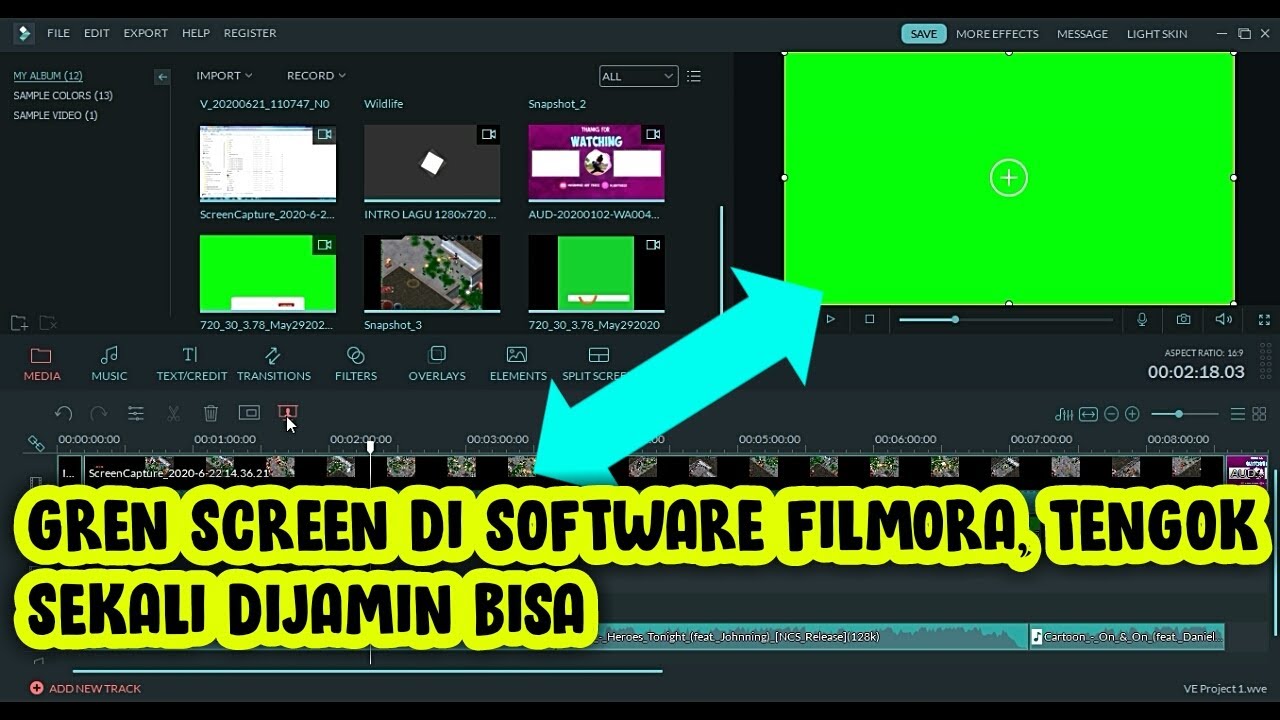
Task: Open the REGISTER menu
Action: click(250, 33)
